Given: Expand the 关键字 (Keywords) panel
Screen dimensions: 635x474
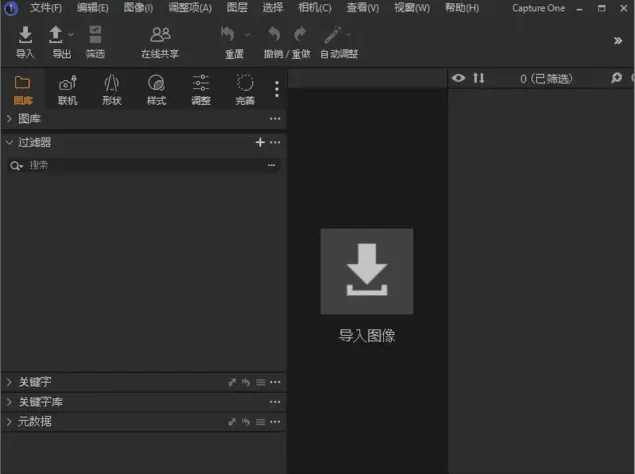Looking at the screenshot, I should pos(9,382).
